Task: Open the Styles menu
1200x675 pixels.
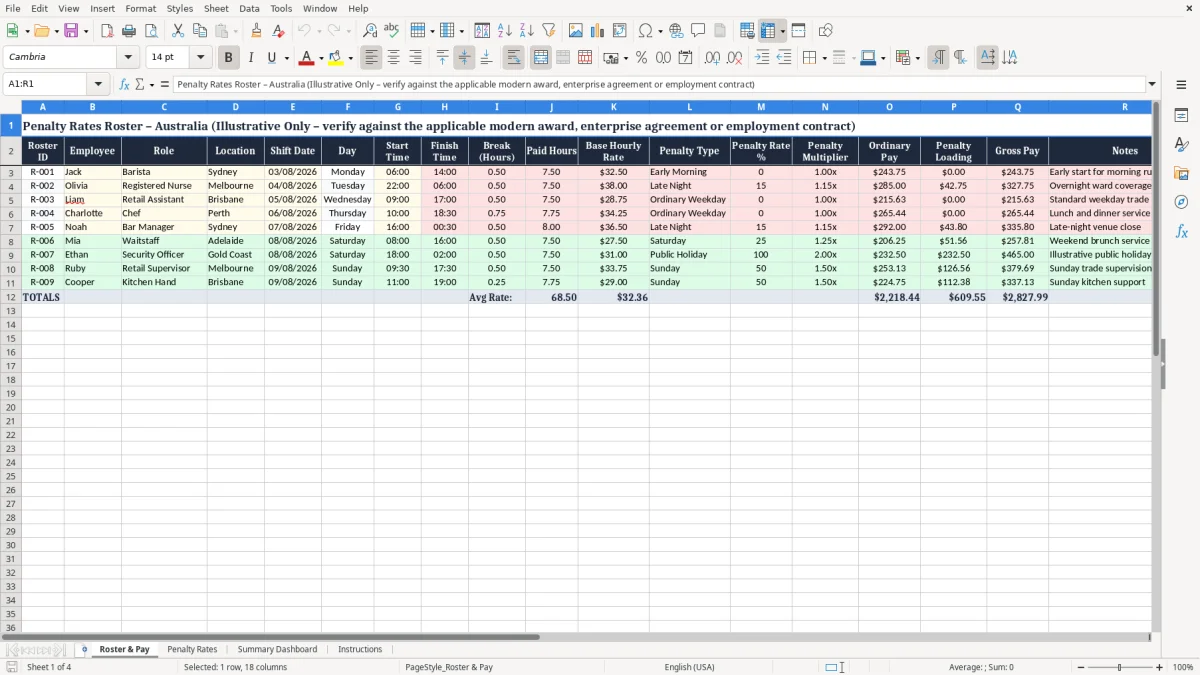Action: pyautogui.click(x=180, y=8)
